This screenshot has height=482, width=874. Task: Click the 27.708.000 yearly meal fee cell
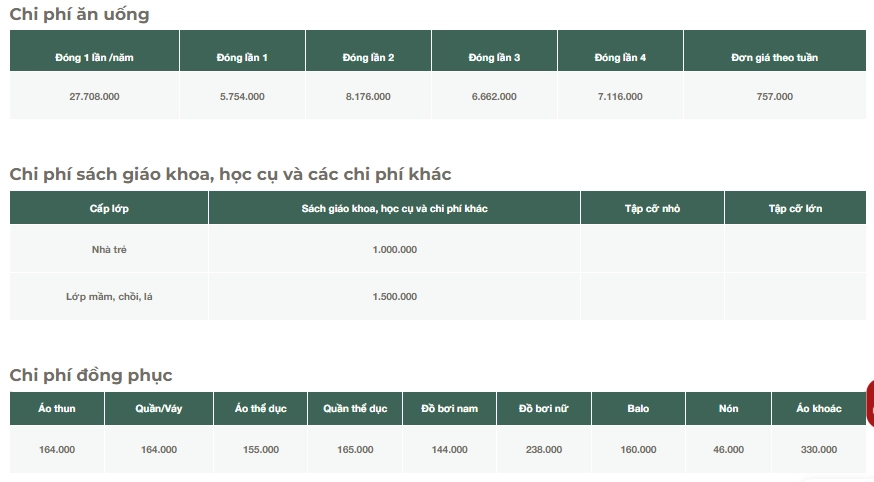tap(94, 97)
